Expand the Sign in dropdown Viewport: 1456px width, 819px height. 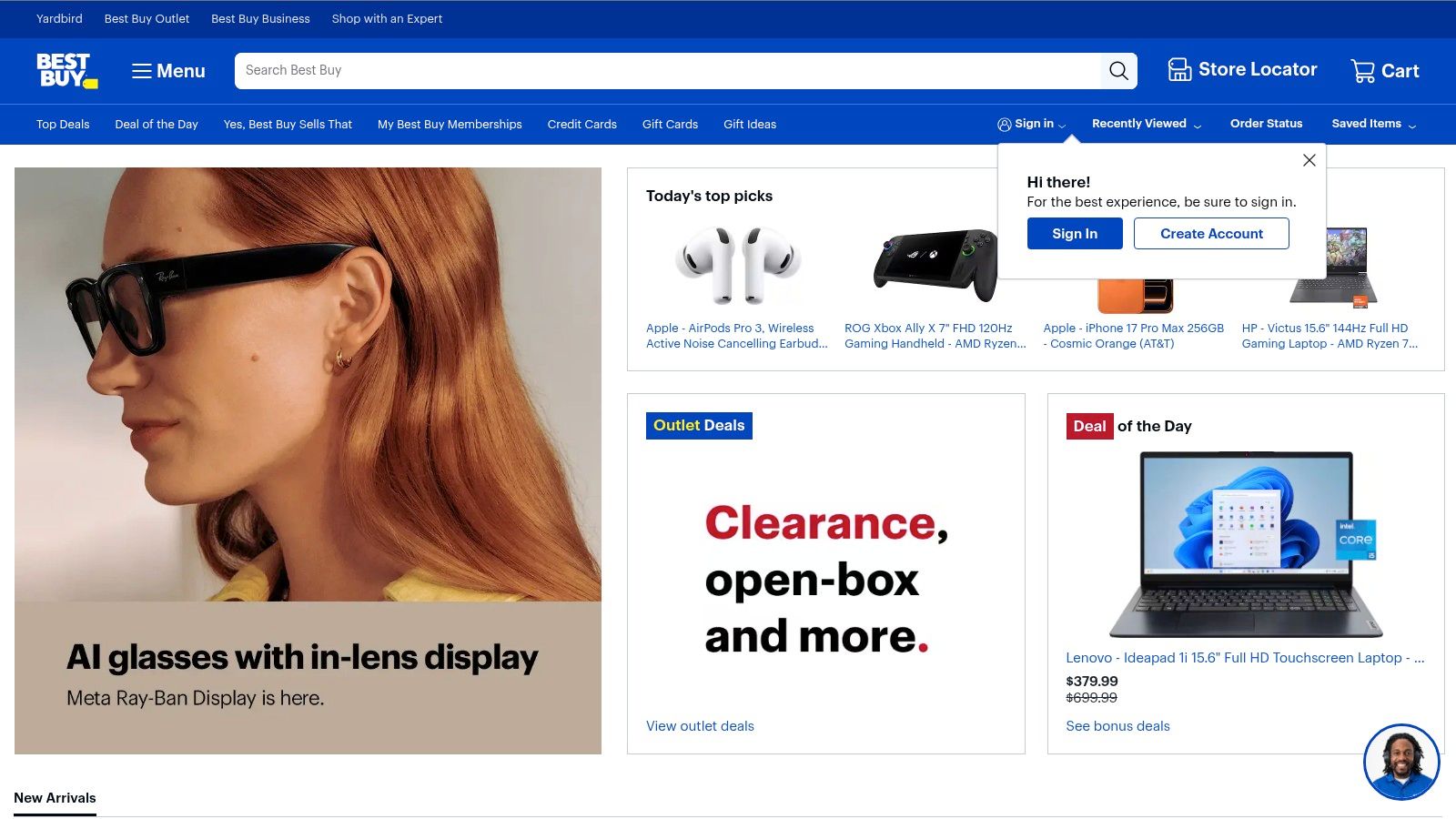click(1032, 124)
